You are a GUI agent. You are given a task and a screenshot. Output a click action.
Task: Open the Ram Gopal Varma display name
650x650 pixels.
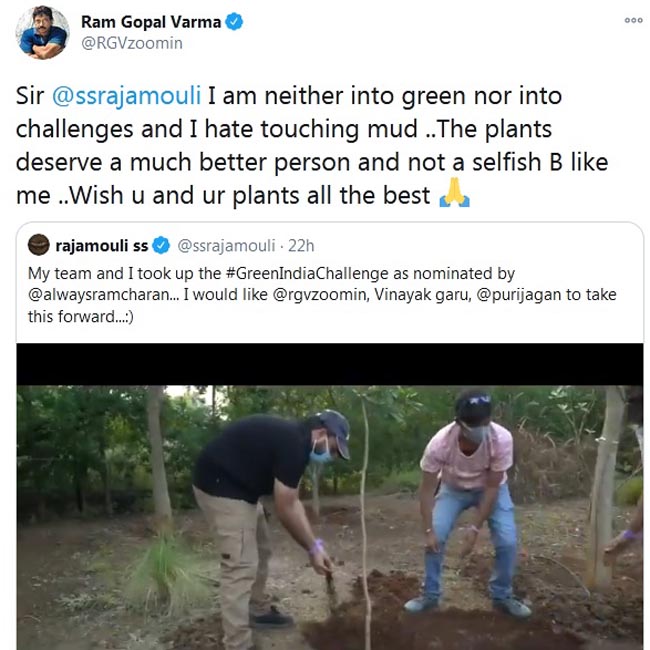(x=151, y=22)
